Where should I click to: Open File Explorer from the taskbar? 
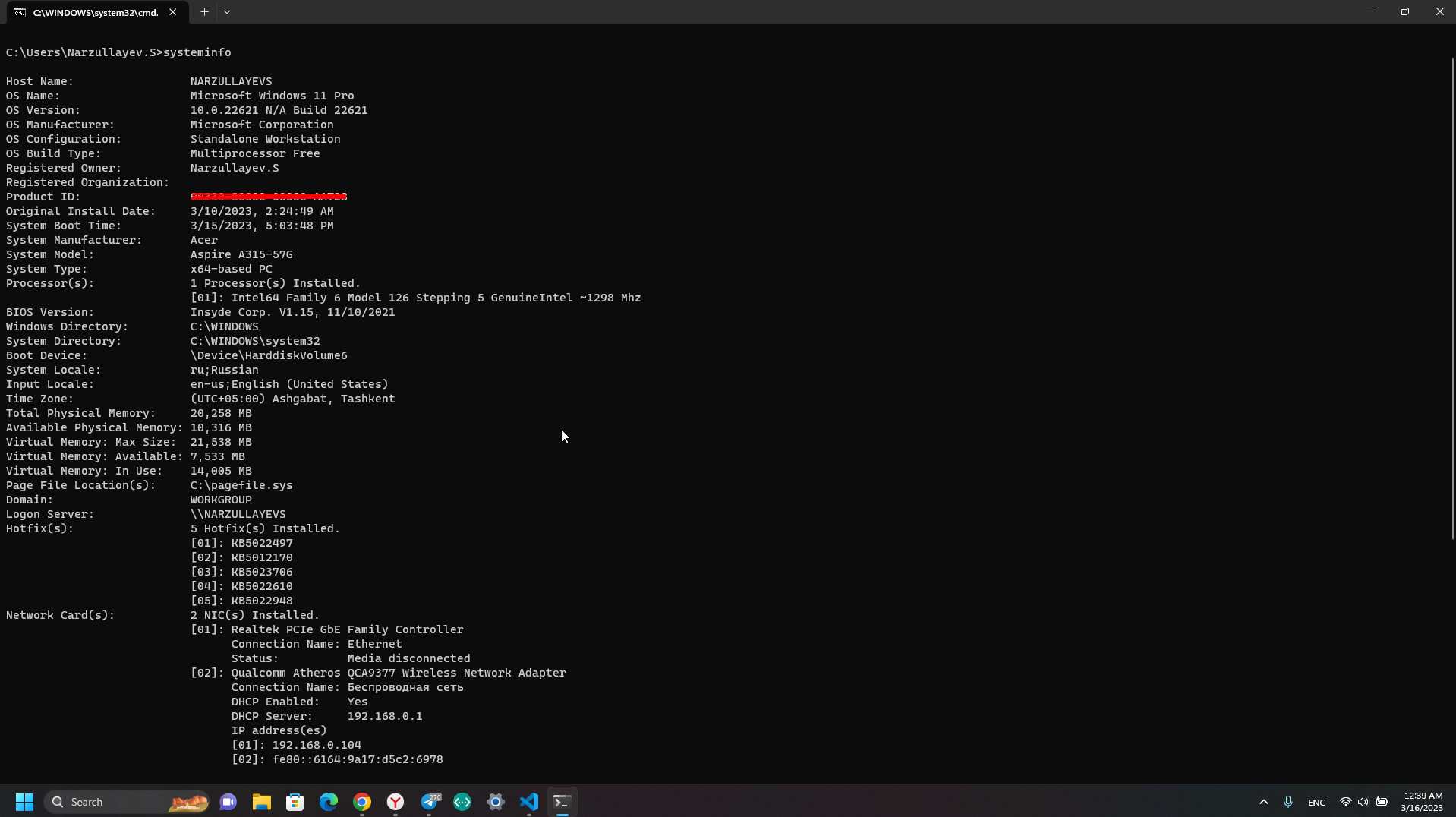click(x=261, y=801)
